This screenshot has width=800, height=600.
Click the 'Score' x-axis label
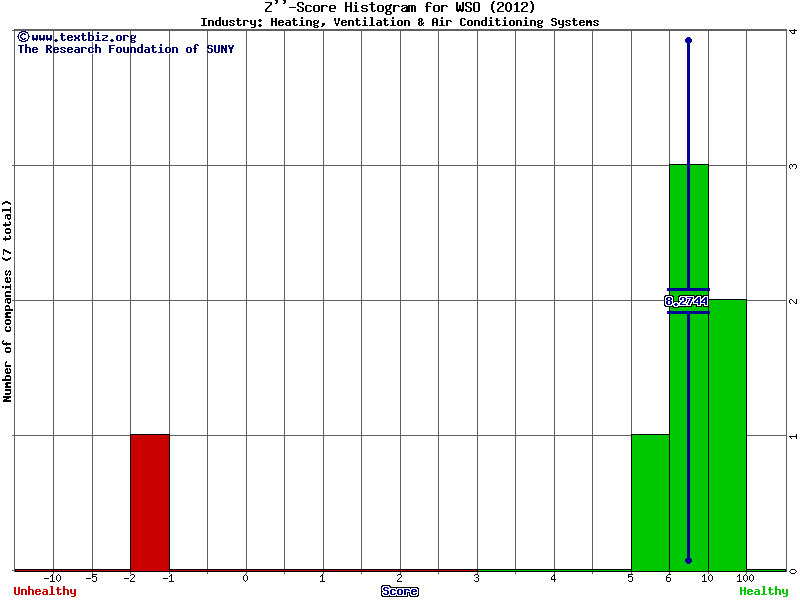tap(400, 591)
